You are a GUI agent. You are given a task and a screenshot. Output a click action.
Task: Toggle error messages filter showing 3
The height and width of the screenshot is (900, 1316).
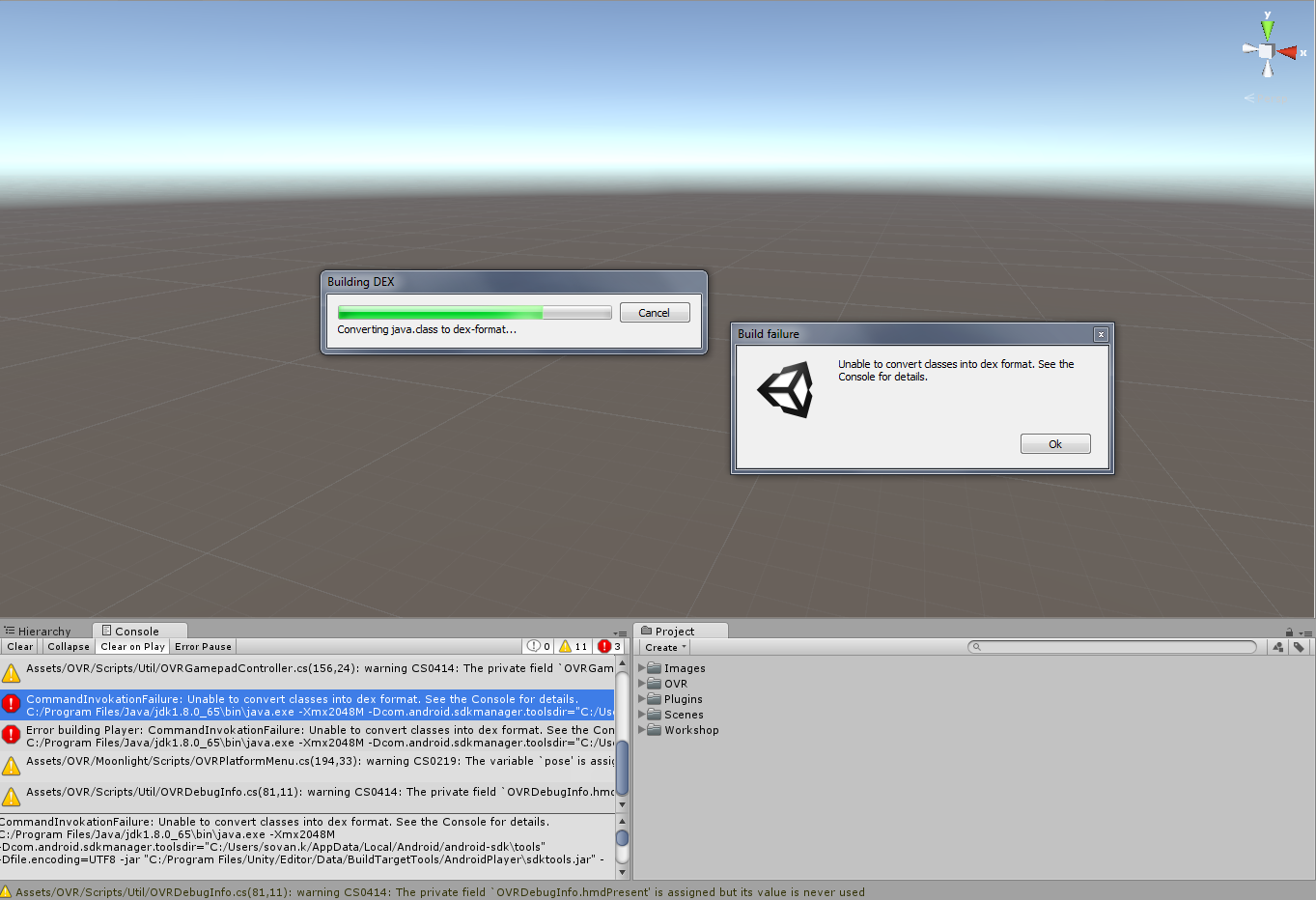coord(609,647)
